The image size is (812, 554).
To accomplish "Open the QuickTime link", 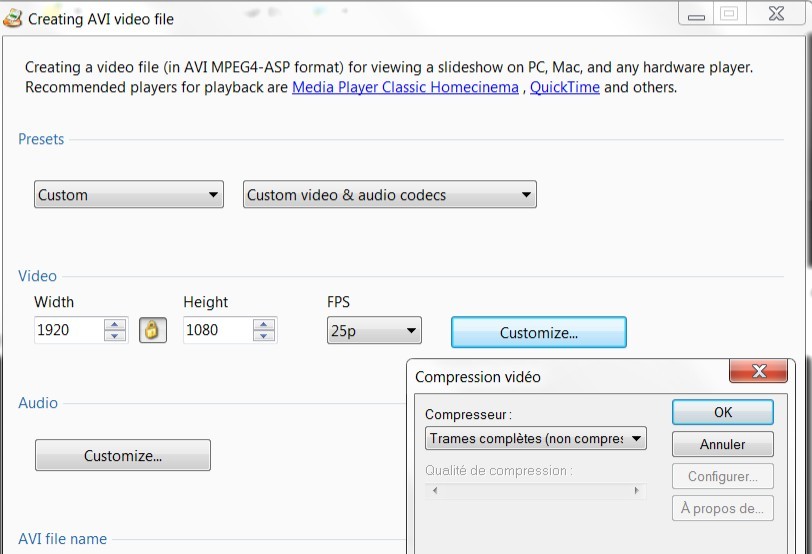I will click(565, 87).
